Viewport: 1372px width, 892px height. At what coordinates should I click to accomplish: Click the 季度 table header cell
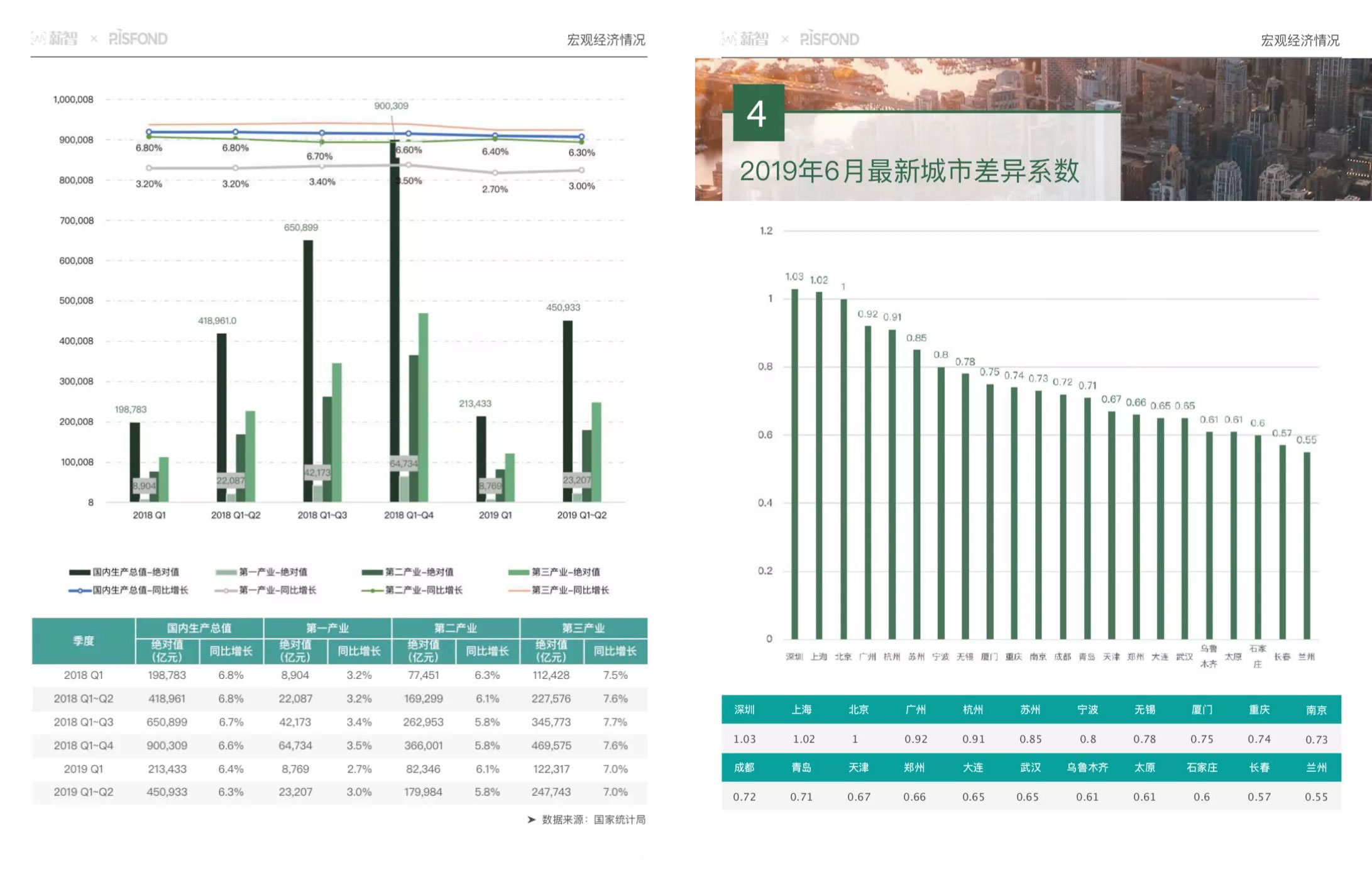(x=84, y=641)
